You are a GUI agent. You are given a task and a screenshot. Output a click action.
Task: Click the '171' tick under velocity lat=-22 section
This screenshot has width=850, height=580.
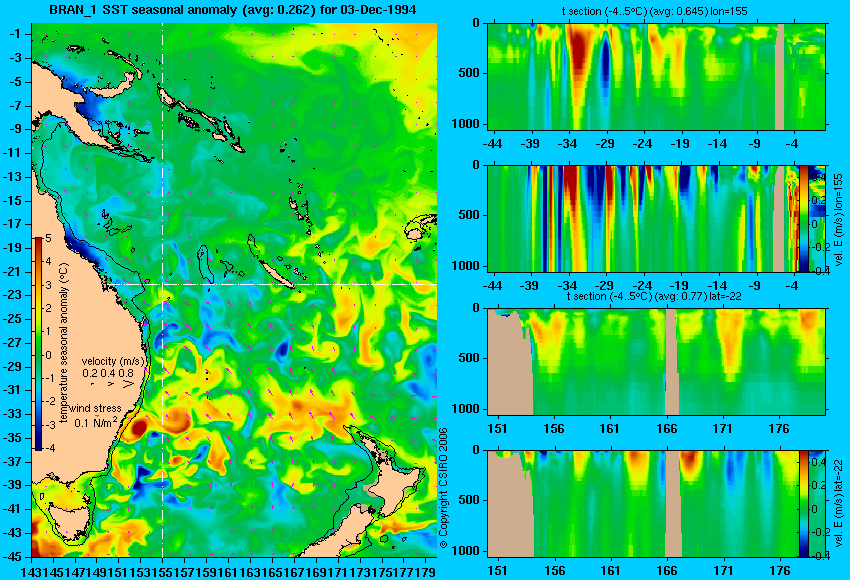[723, 571]
